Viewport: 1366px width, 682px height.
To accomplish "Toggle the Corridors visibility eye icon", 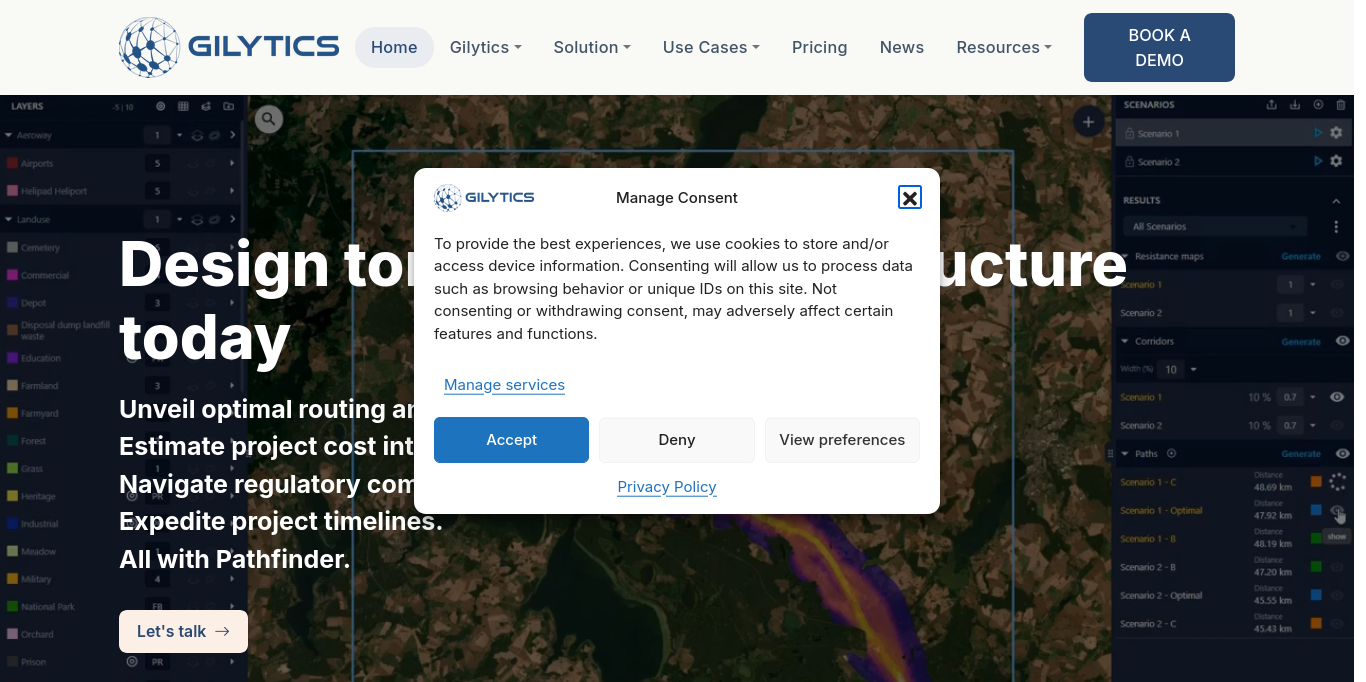I will pos(1342,341).
